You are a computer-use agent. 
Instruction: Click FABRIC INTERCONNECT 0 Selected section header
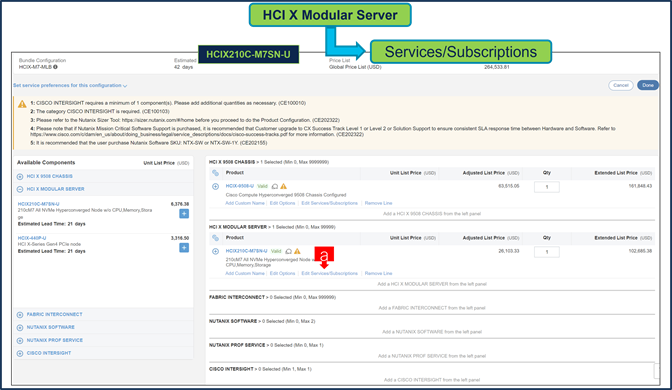pyautogui.click(x=272, y=297)
